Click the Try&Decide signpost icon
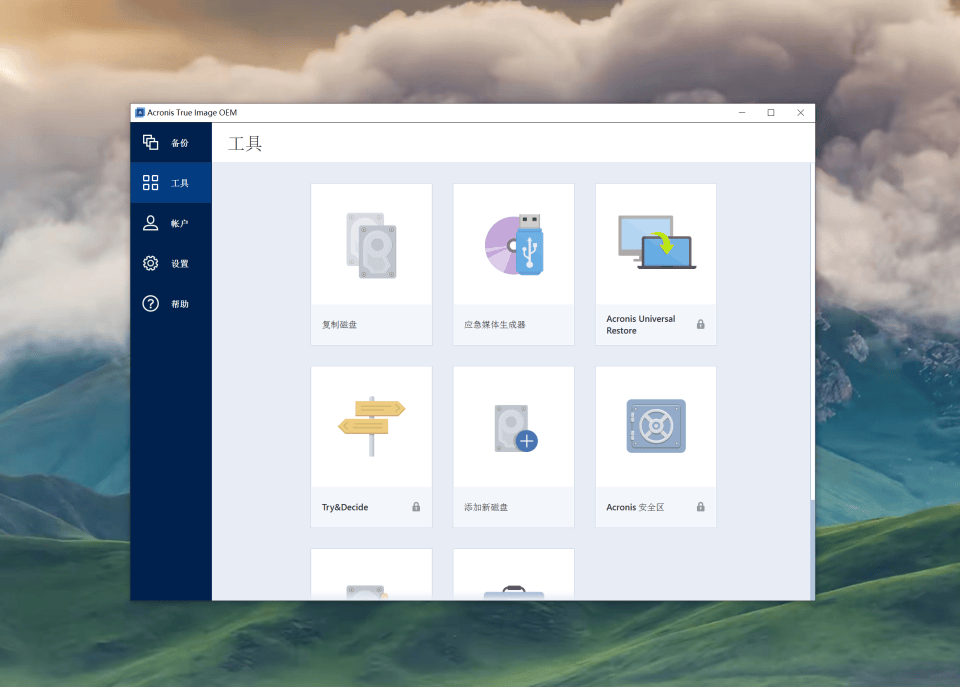Viewport: 960px width, 687px height. 372,426
